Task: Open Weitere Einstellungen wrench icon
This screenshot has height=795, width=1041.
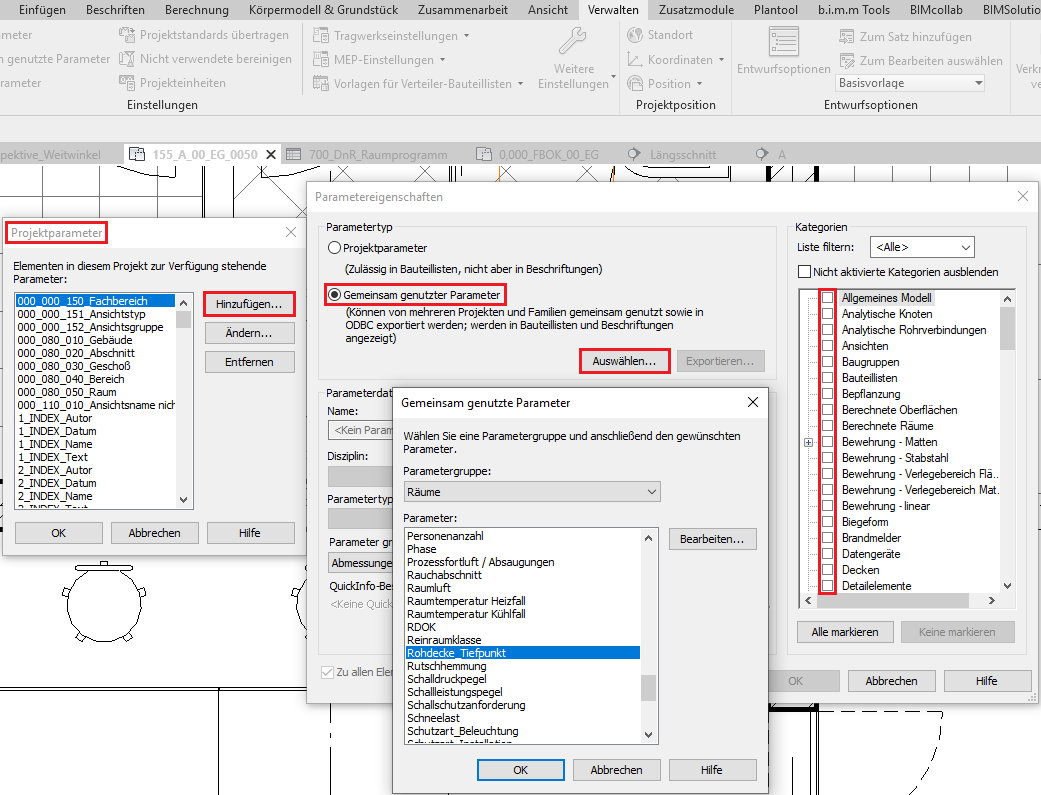Action: pyautogui.click(x=573, y=42)
